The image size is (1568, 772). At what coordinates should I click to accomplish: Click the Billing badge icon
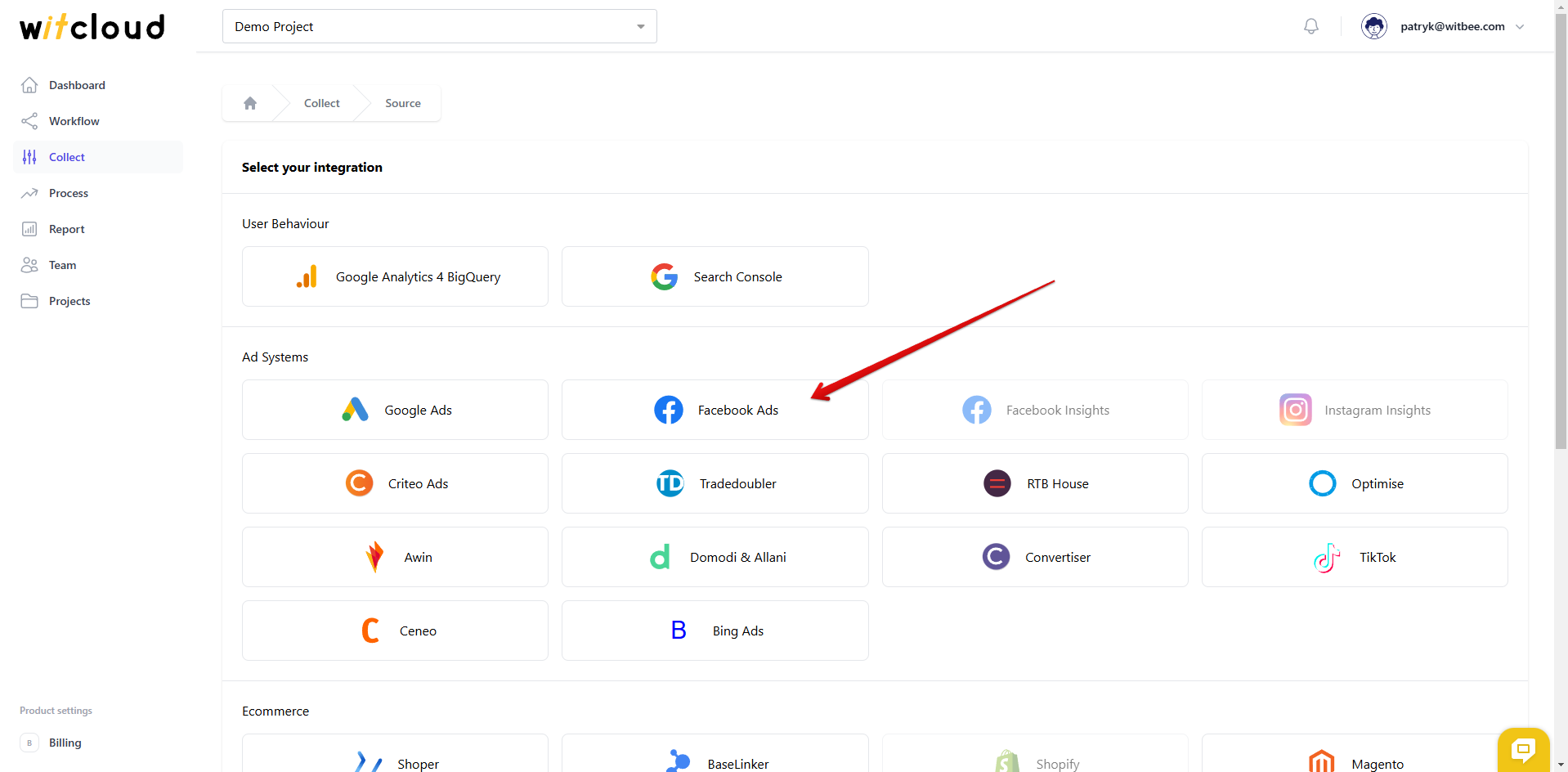[29, 743]
